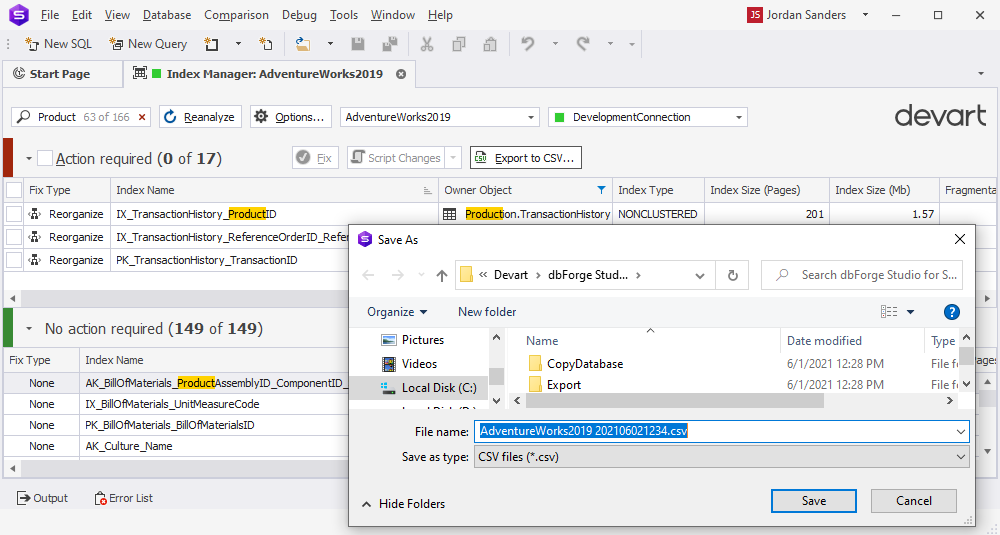Check the IX_TransactionHistory_ReferenceOrderID row checkbox
Viewport: 1000px width, 535px height.
point(13,237)
